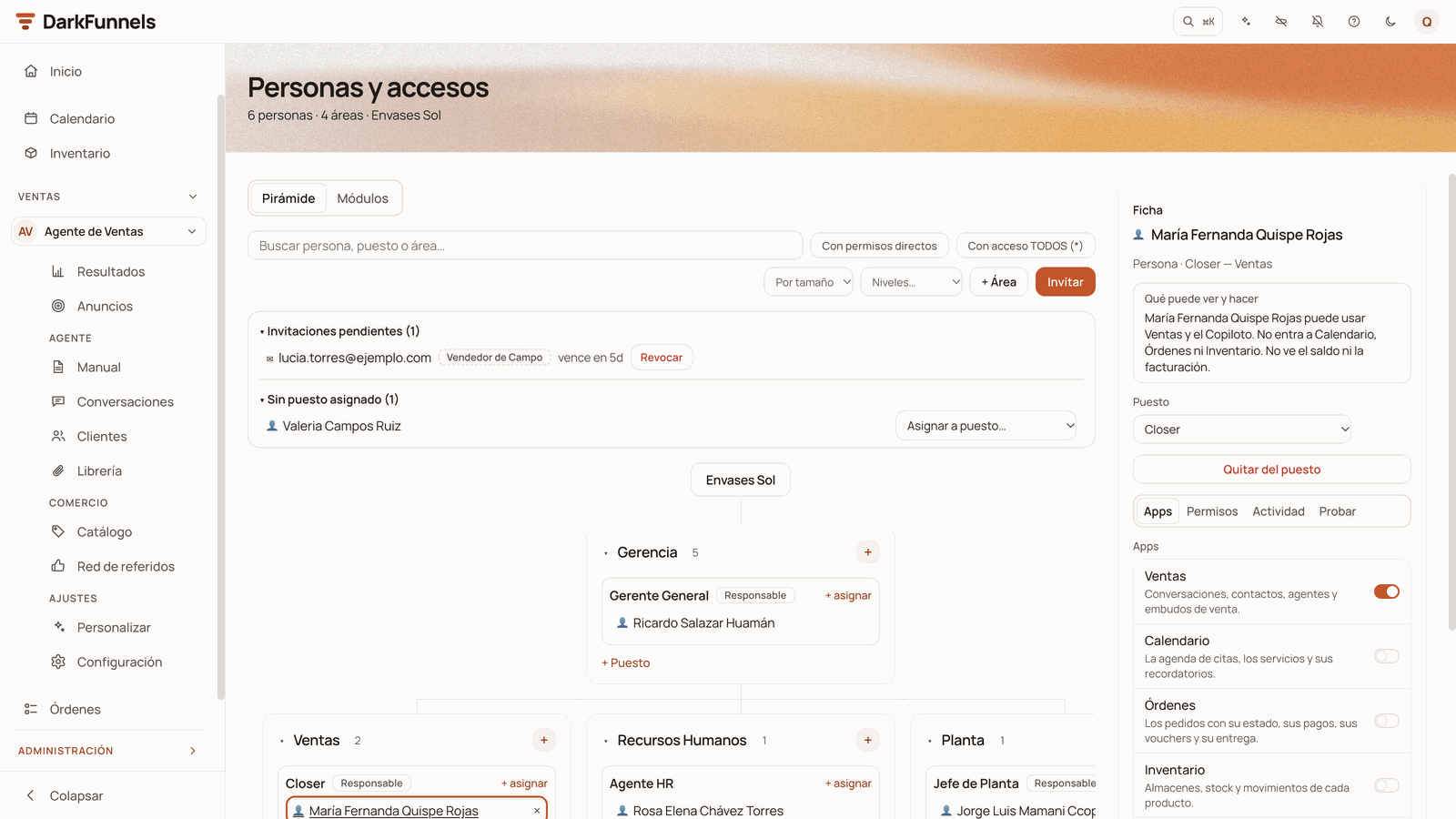Open the Puesto 'Closer' dropdown

click(1242, 430)
